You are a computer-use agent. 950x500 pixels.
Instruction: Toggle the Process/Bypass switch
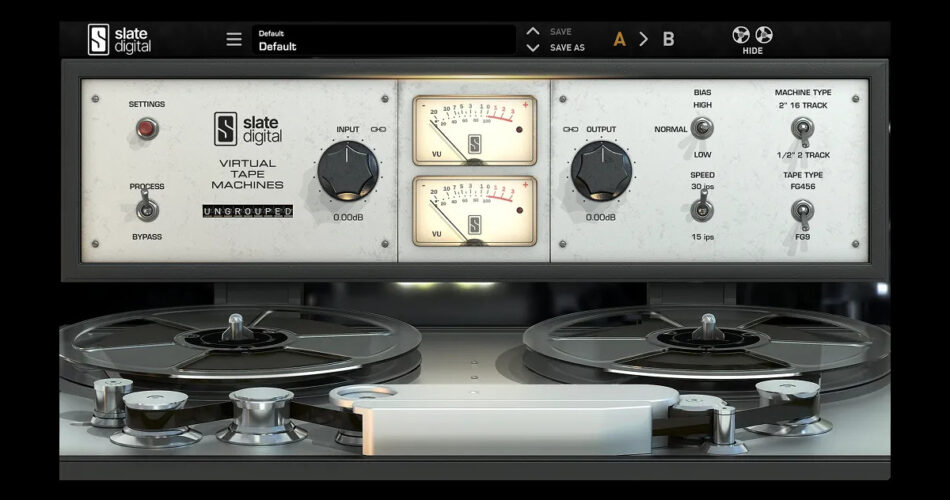pos(147,209)
